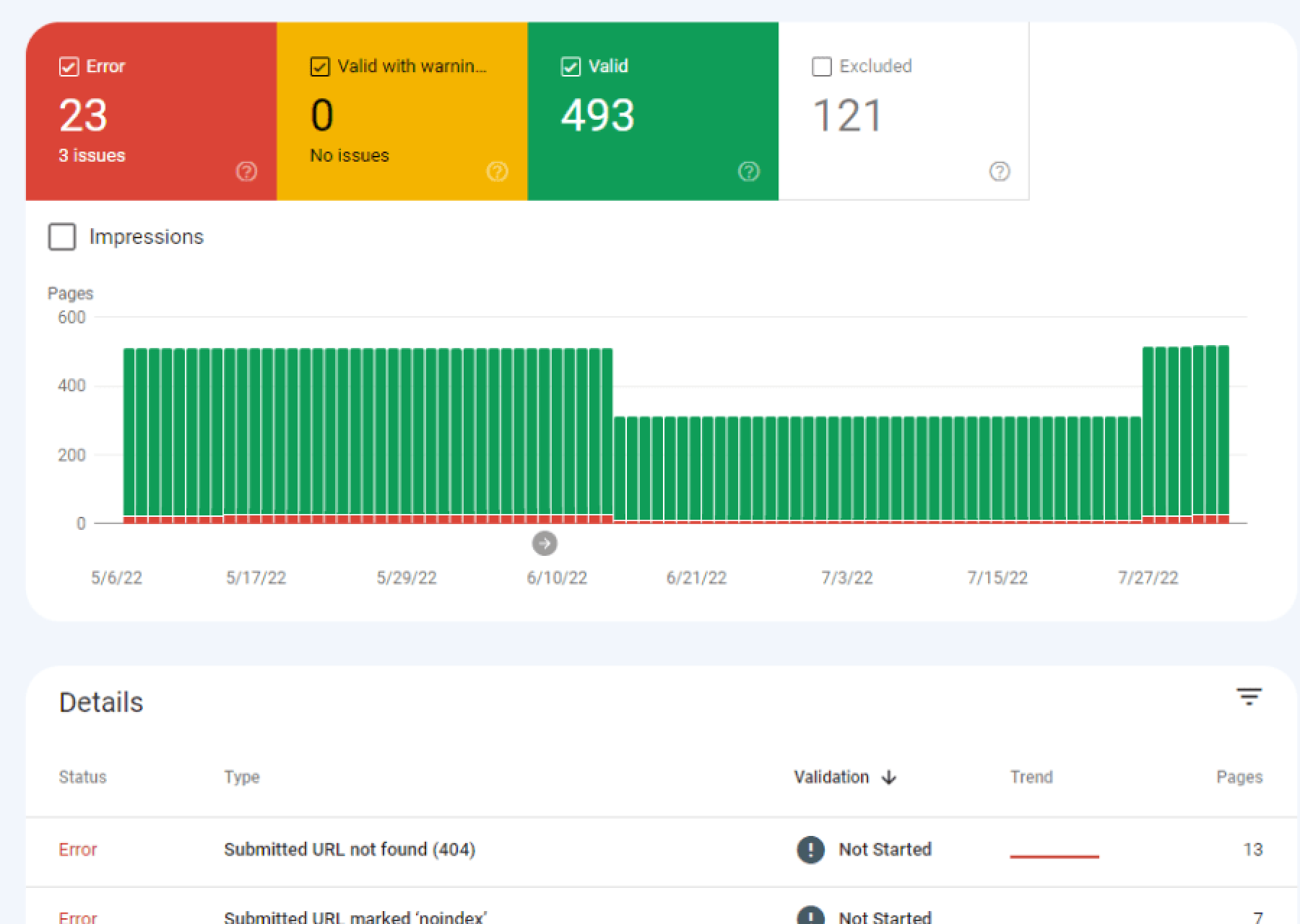The image size is (1300, 924).
Task: Open help for Valid with warnings count
Action: point(497,173)
